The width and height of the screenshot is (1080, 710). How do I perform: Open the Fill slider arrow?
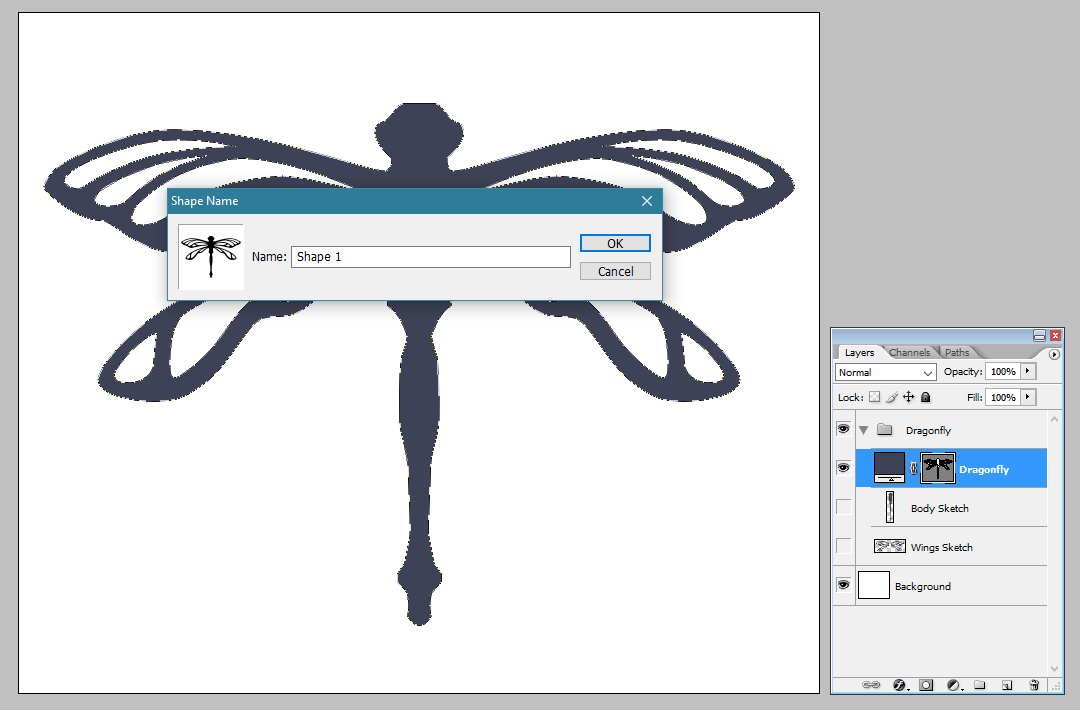(1028, 397)
